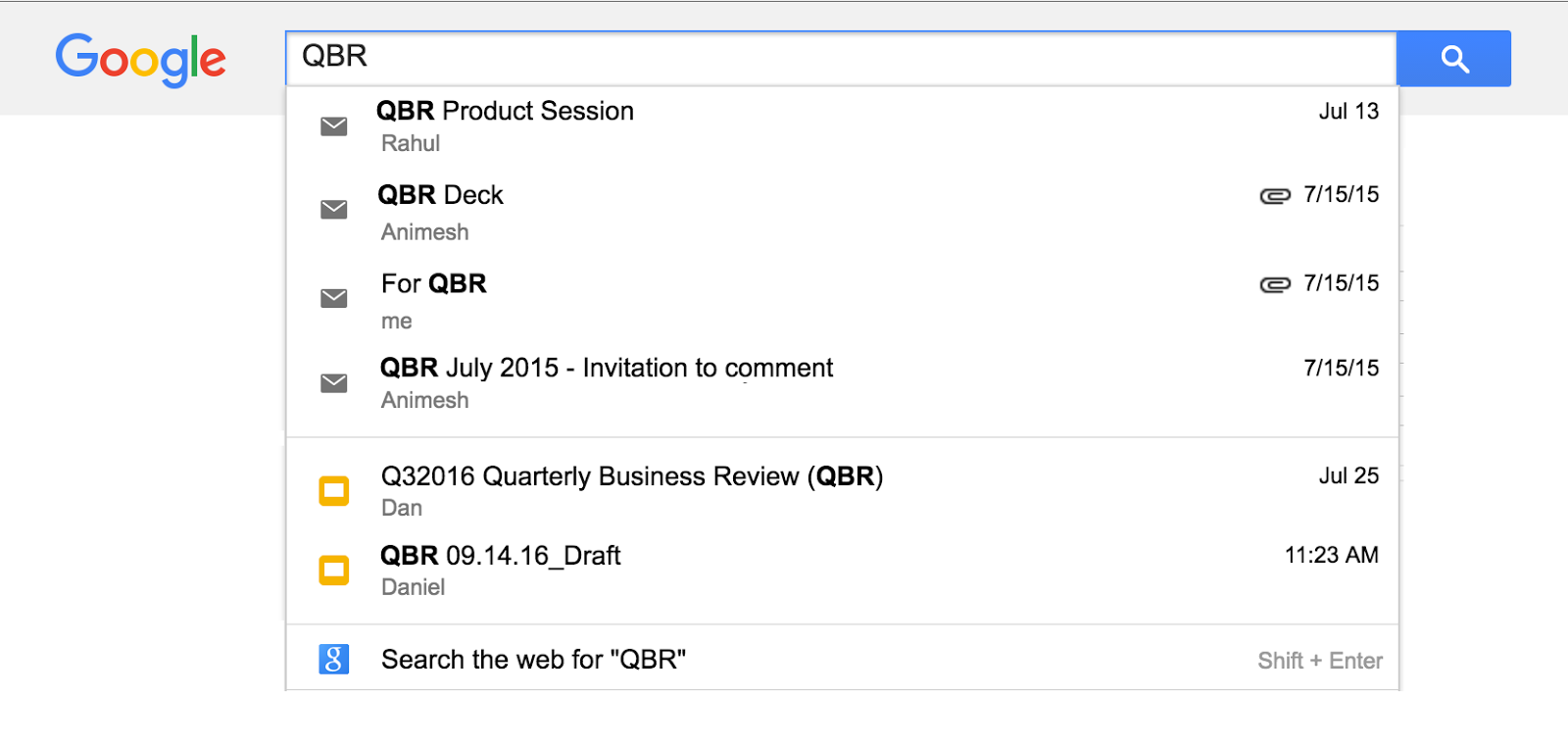This screenshot has width=1568, height=746.
Task: Click the Shift + Enter shortcut hint
Action: 1320,661
